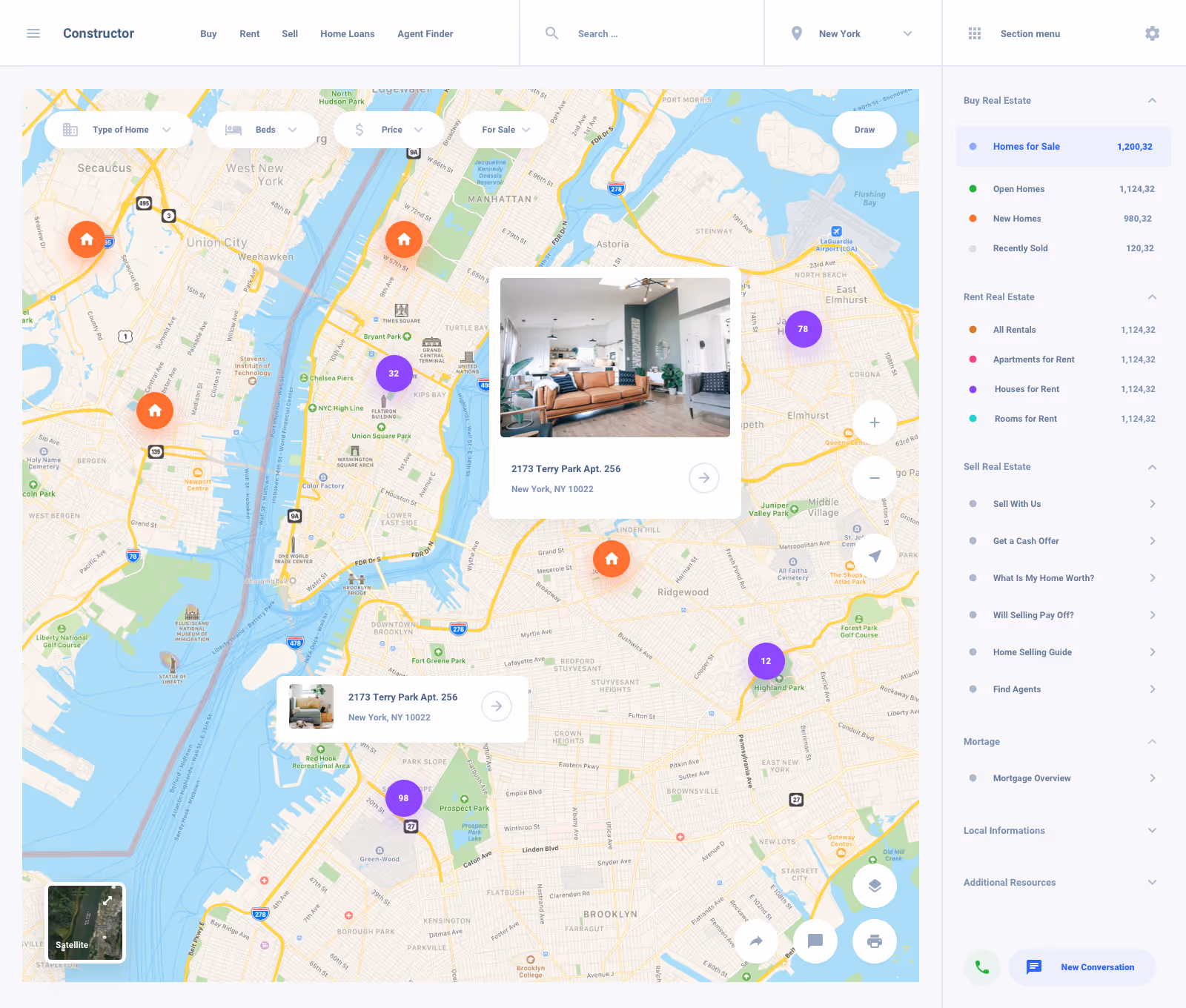Switch to Satellite view thumbnail
The height and width of the screenshot is (1008, 1186).
pos(85,923)
